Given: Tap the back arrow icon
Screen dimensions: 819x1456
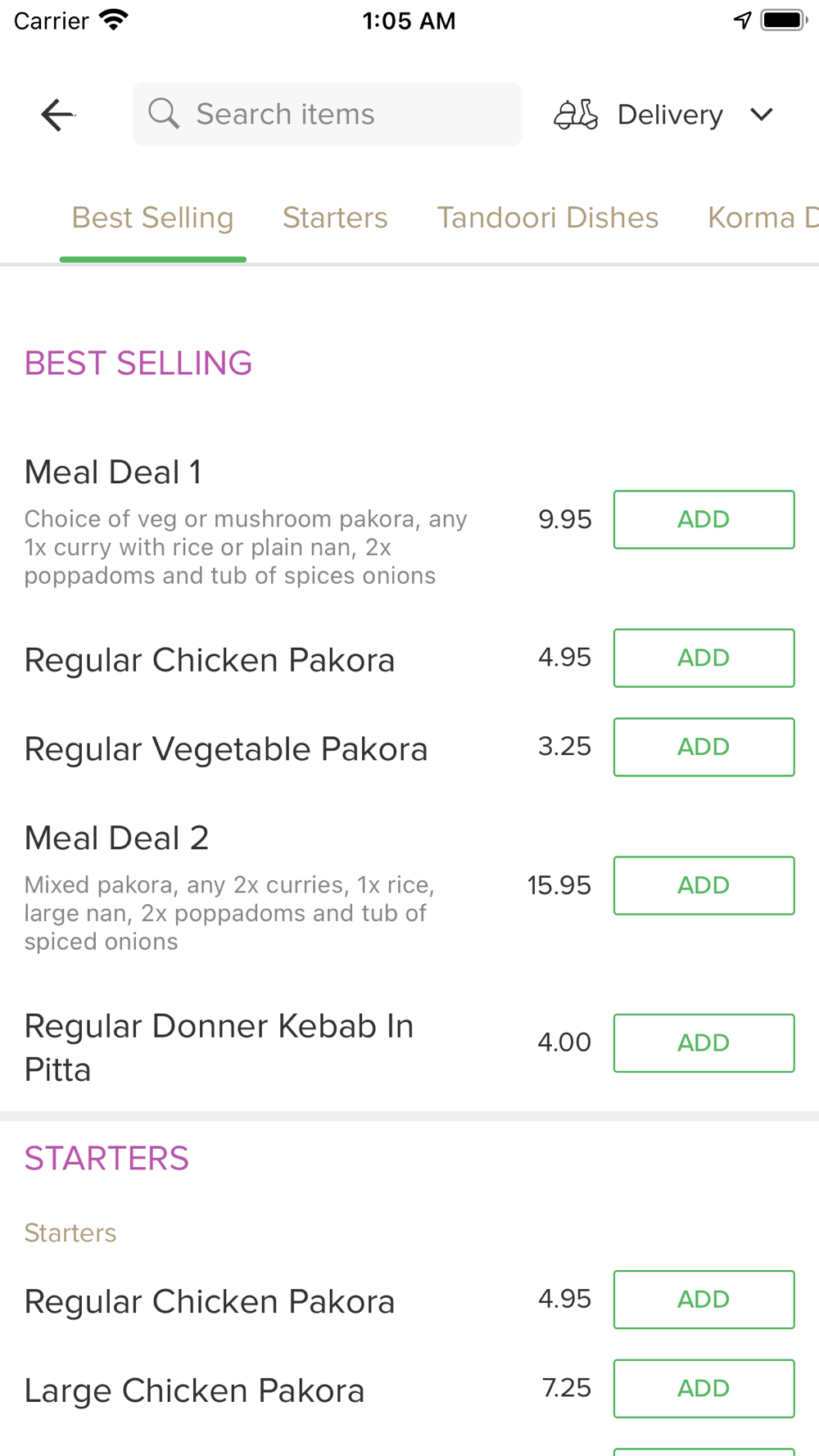Looking at the screenshot, I should (57, 115).
